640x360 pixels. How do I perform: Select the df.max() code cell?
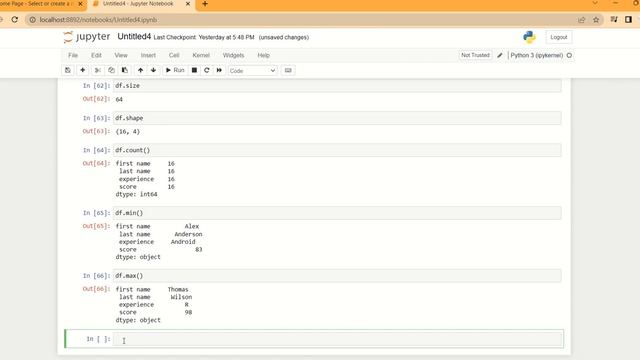337,276
